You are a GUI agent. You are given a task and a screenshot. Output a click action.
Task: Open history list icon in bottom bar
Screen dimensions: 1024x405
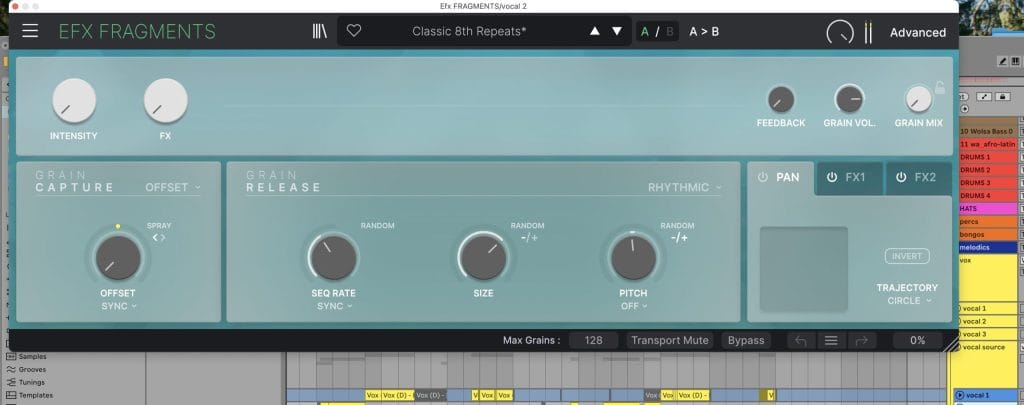pyautogui.click(x=830, y=340)
